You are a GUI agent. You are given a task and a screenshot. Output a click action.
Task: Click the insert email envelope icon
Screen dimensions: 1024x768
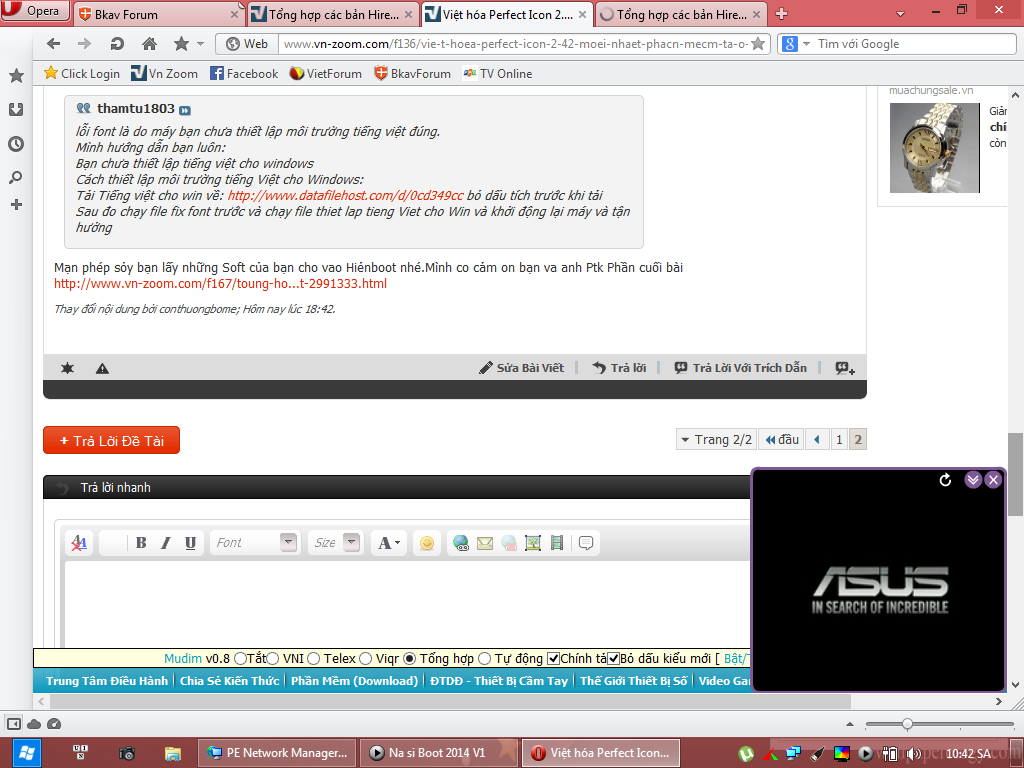(485, 543)
